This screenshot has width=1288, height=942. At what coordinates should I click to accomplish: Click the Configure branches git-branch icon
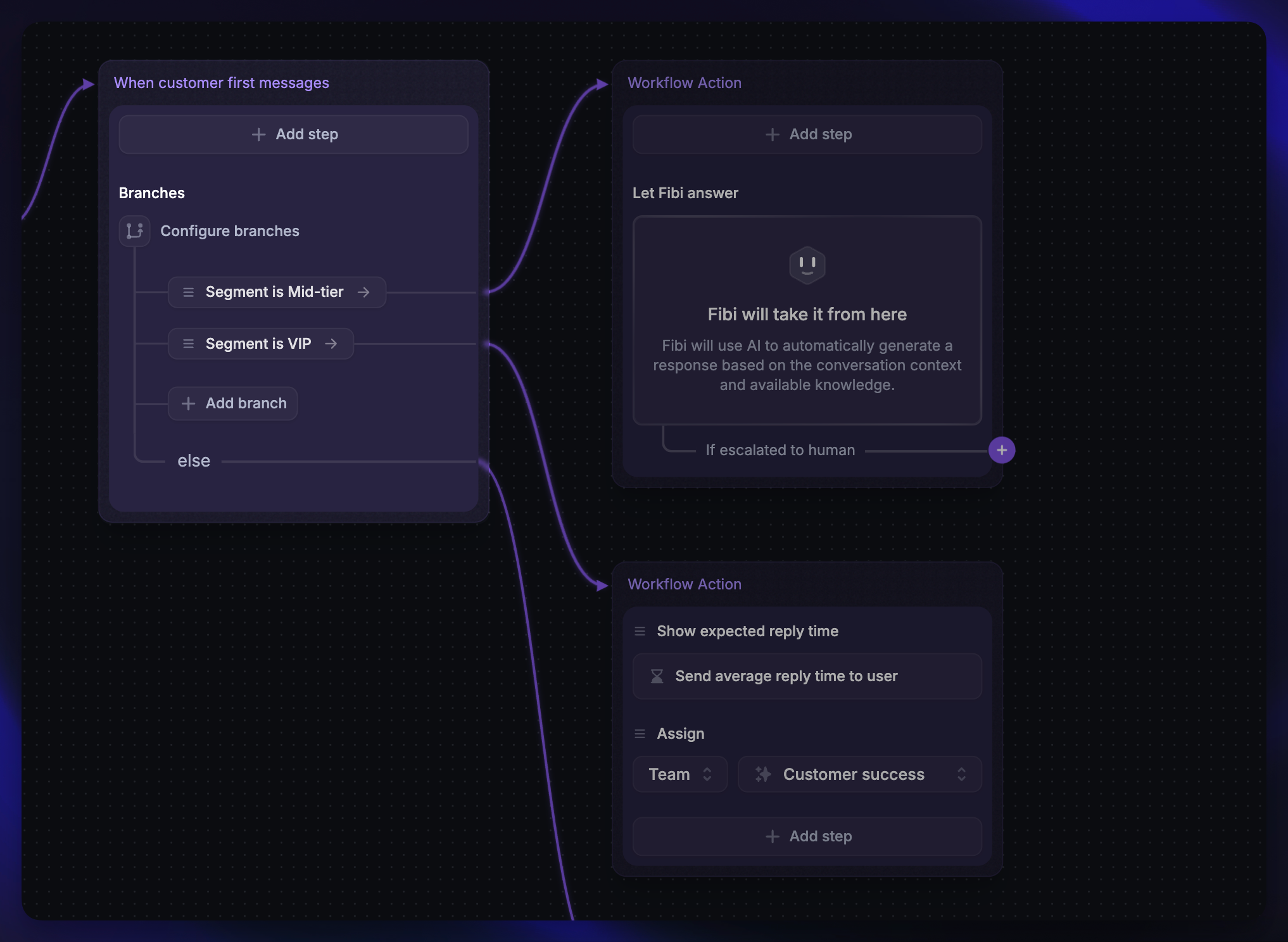134,231
